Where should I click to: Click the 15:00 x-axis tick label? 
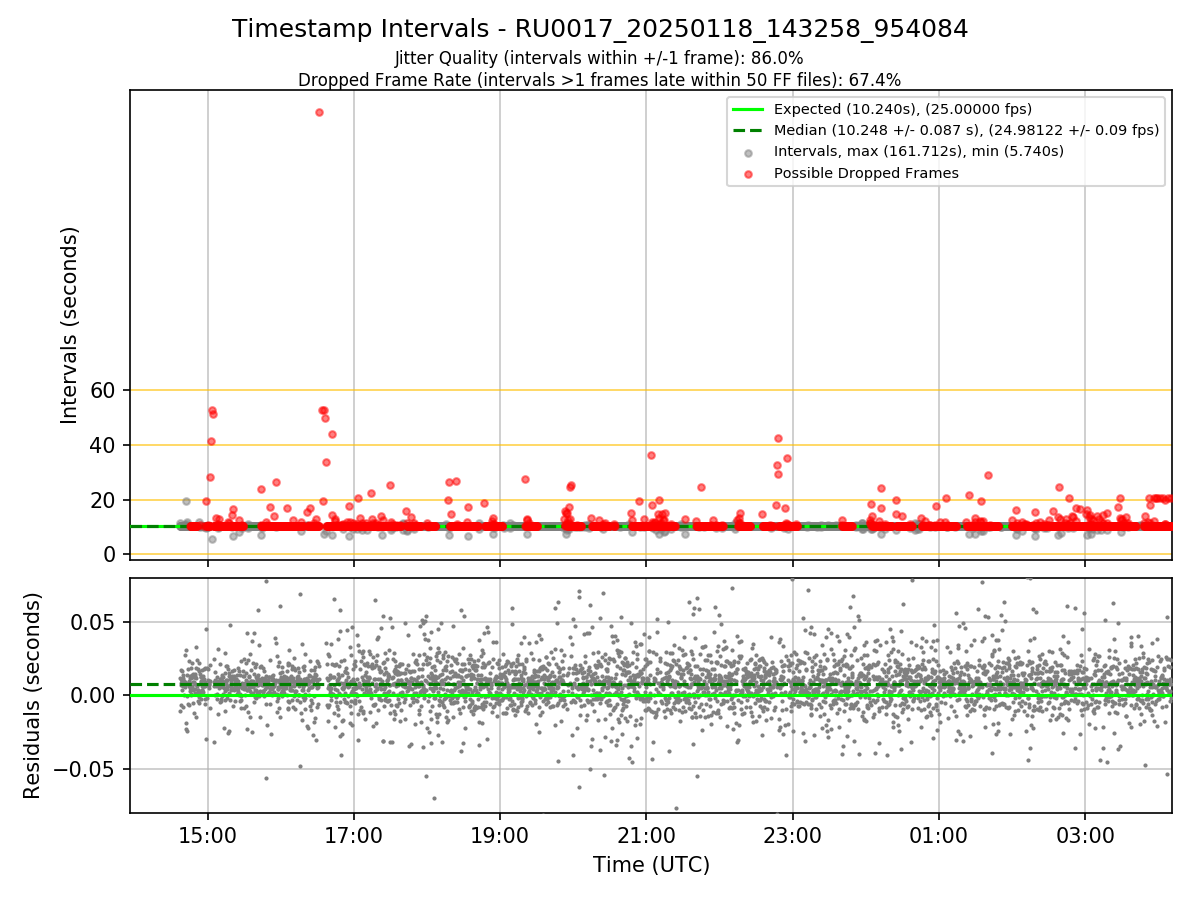pos(208,834)
